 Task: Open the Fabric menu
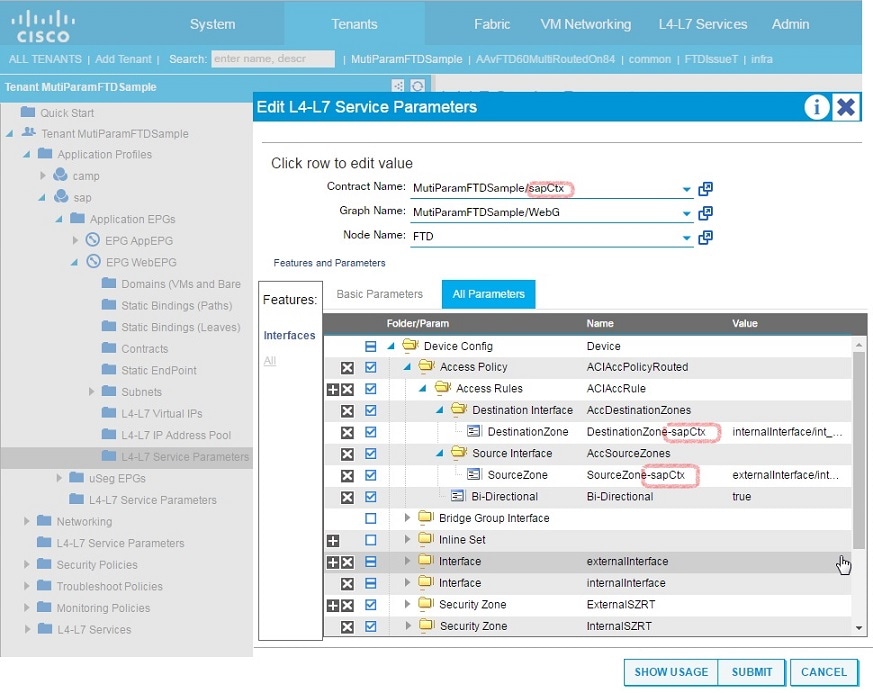[492, 24]
